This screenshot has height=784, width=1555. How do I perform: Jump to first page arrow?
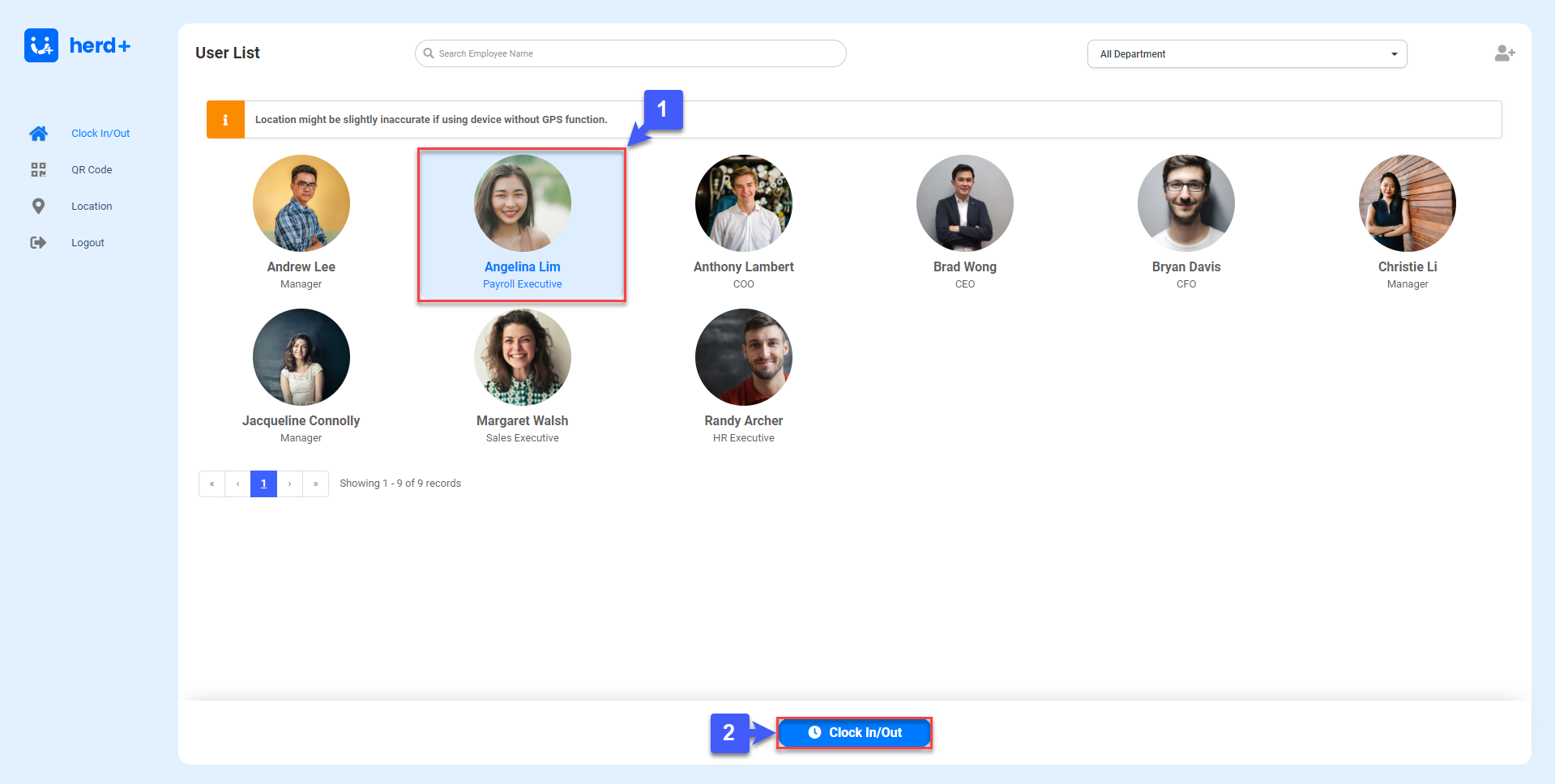click(211, 484)
